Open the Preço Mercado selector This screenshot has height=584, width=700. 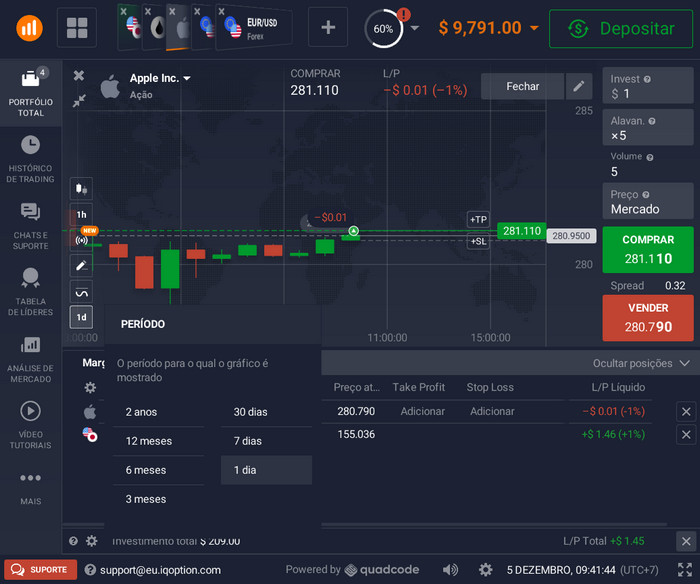tap(648, 201)
